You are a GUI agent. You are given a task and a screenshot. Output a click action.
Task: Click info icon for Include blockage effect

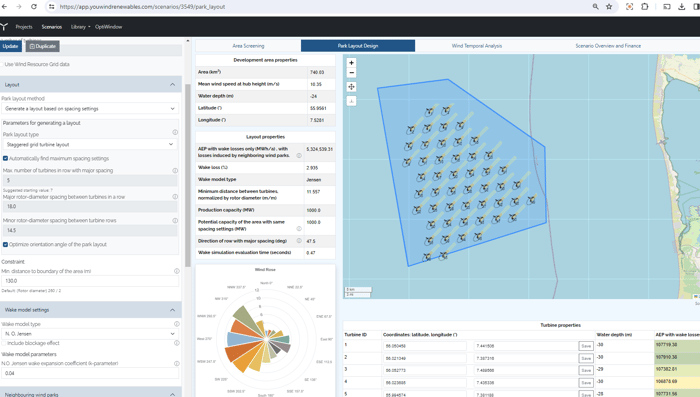(177, 343)
